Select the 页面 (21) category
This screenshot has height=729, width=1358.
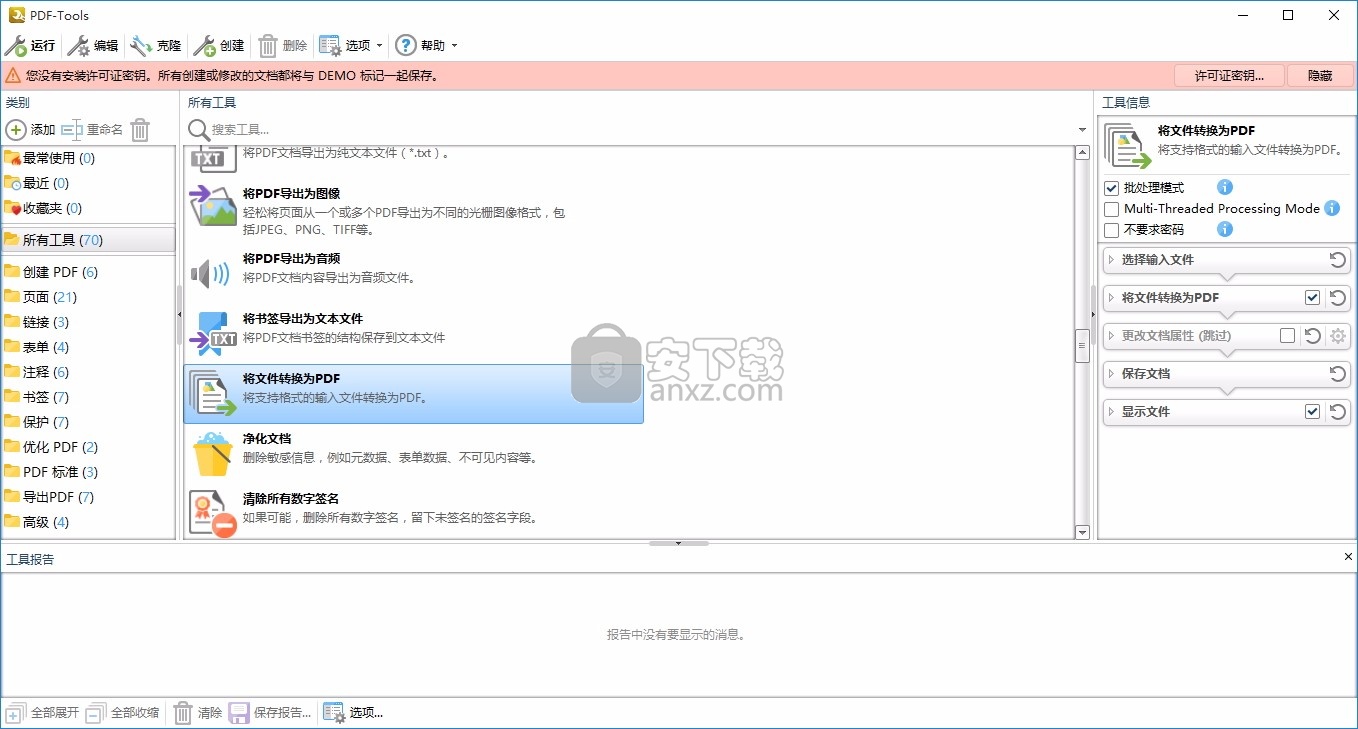88,297
